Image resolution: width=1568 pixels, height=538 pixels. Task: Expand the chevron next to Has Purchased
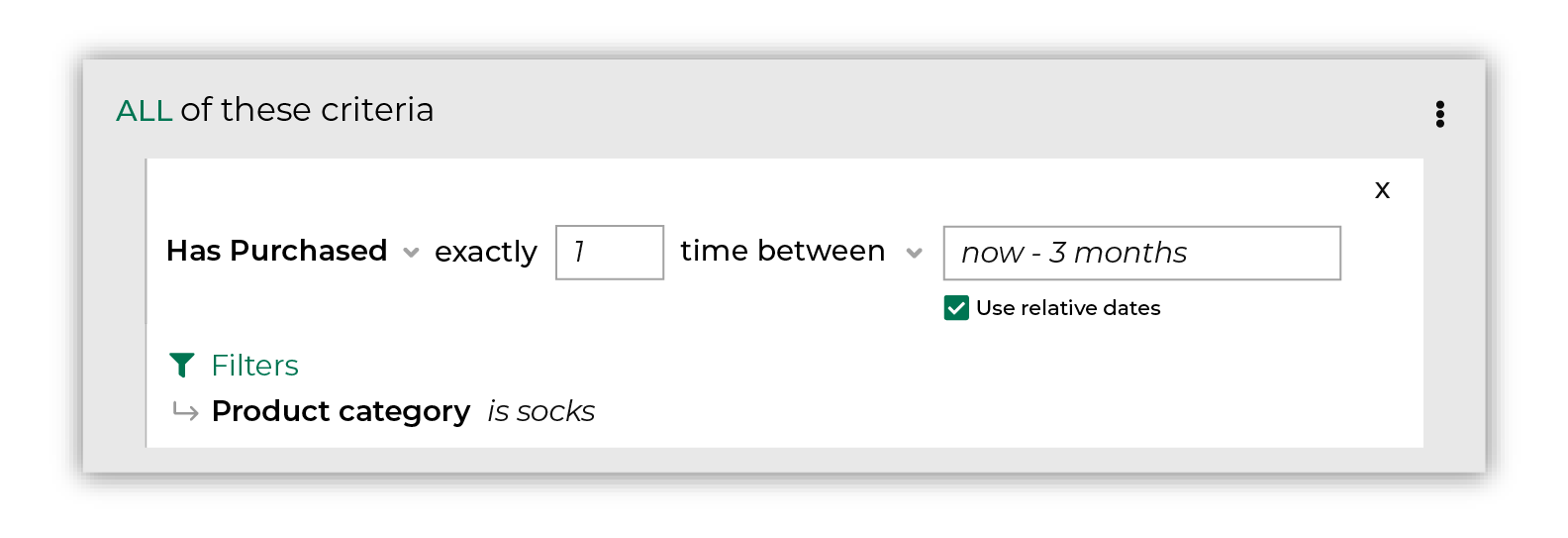pyautogui.click(x=411, y=253)
